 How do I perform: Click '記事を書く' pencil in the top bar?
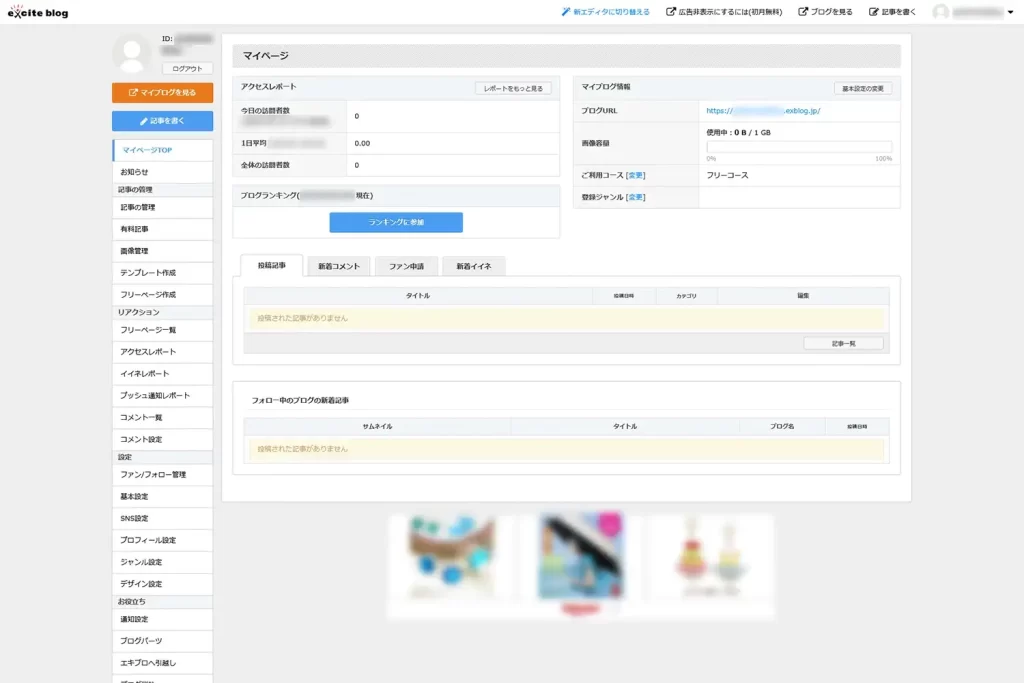[x=892, y=12]
